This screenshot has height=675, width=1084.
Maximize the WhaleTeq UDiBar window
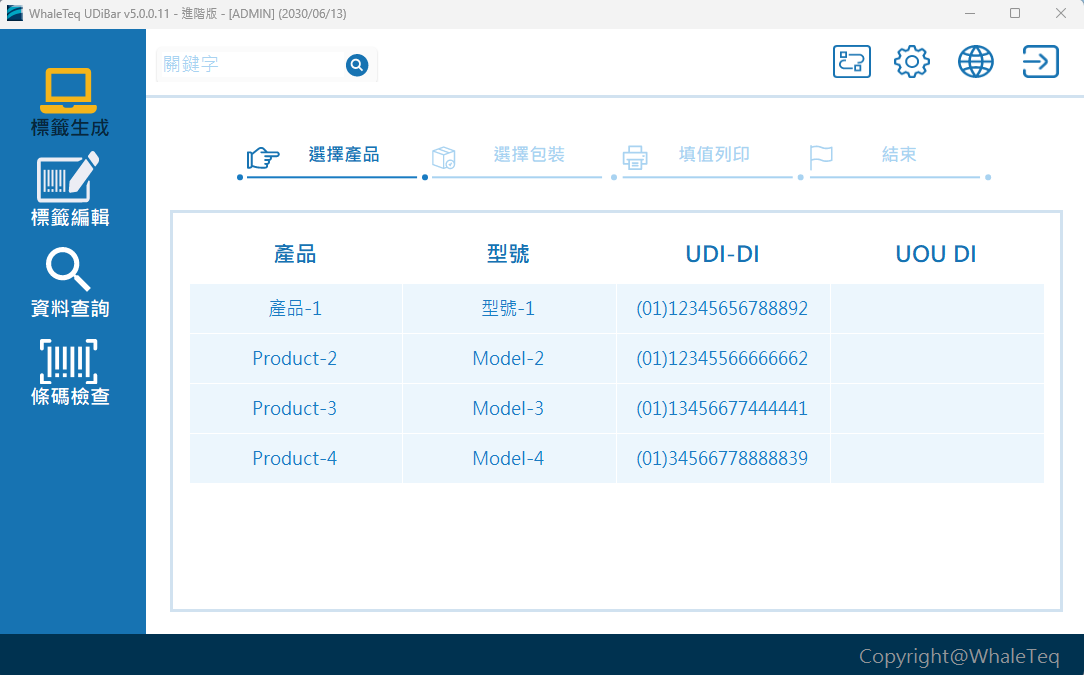tap(1015, 13)
